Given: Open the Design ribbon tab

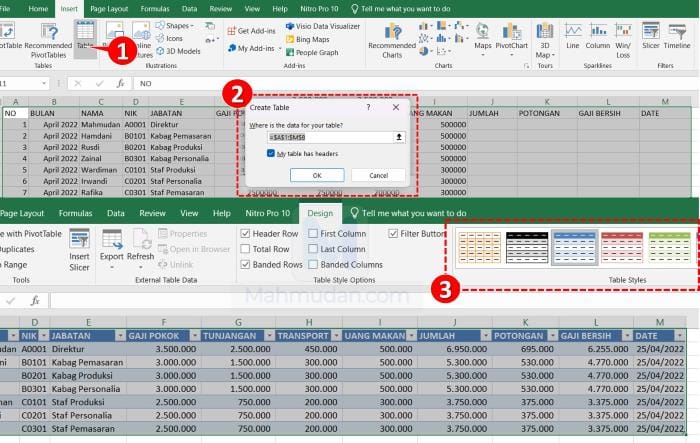Looking at the screenshot, I should (320, 213).
